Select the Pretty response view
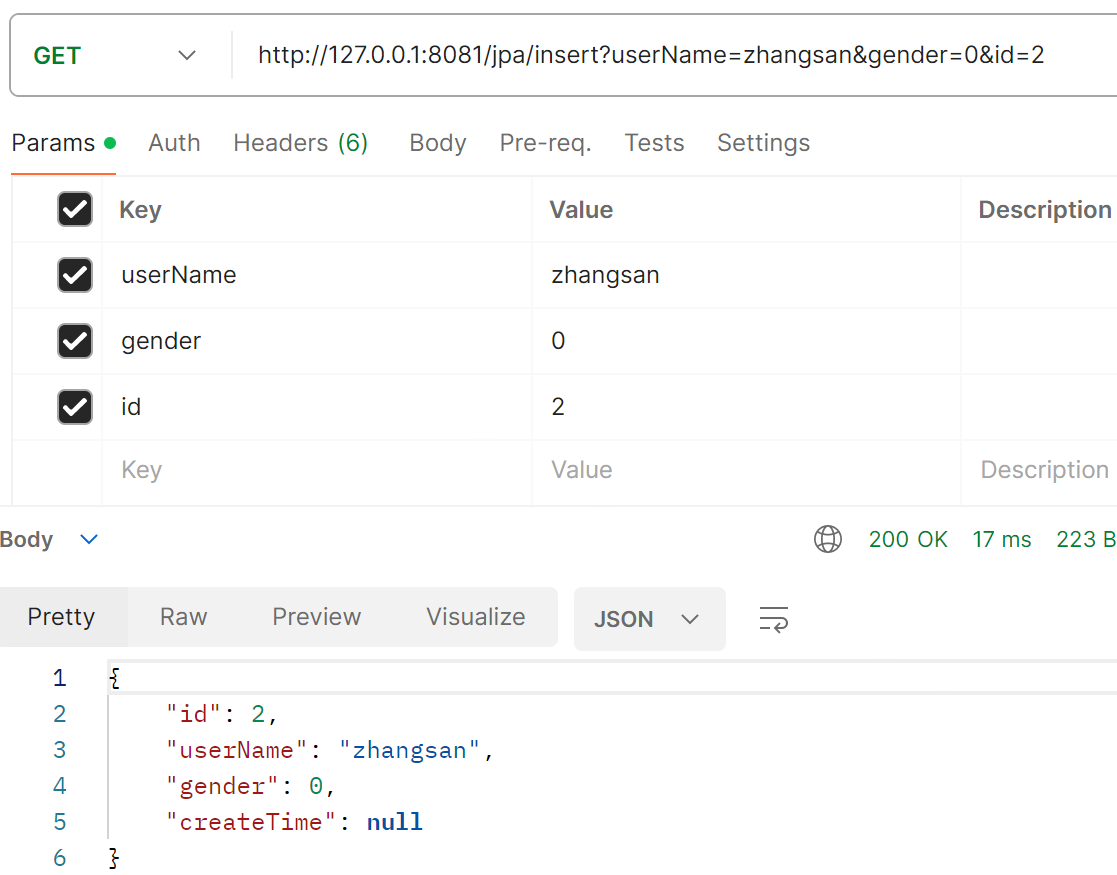The height and width of the screenshot is (875, 1117). point(61,617)
